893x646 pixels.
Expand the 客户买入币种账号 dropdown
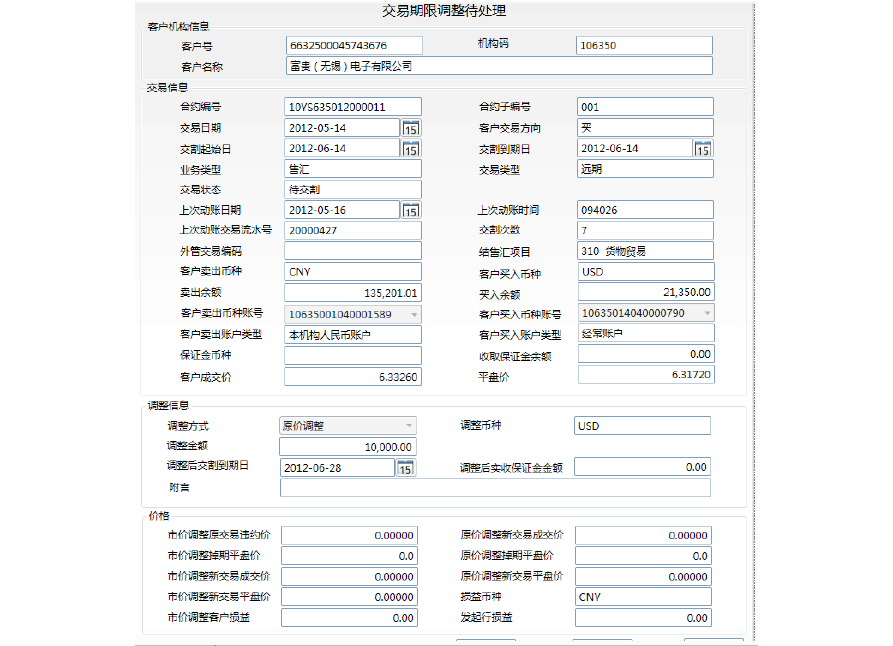coord(707,313)
